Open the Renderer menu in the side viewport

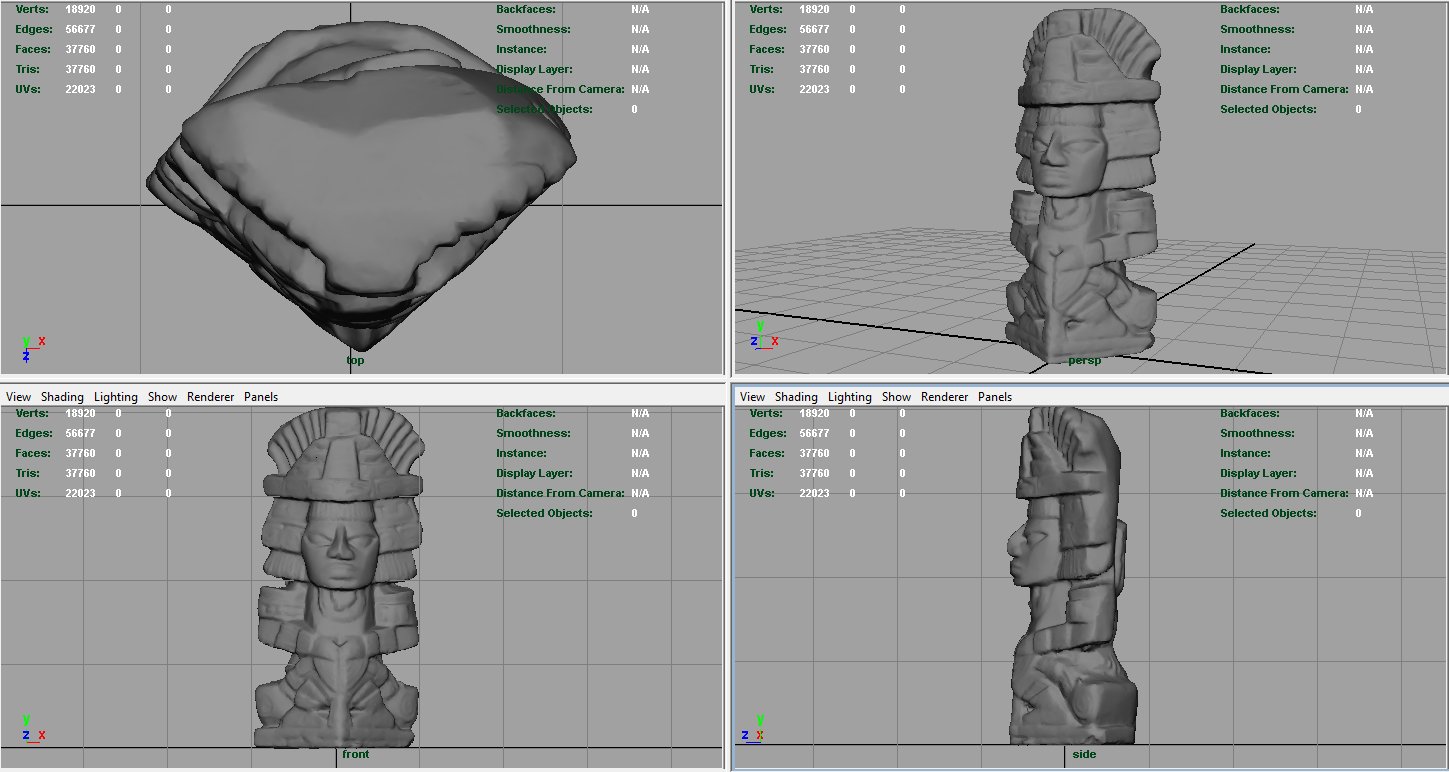[944, 397]
